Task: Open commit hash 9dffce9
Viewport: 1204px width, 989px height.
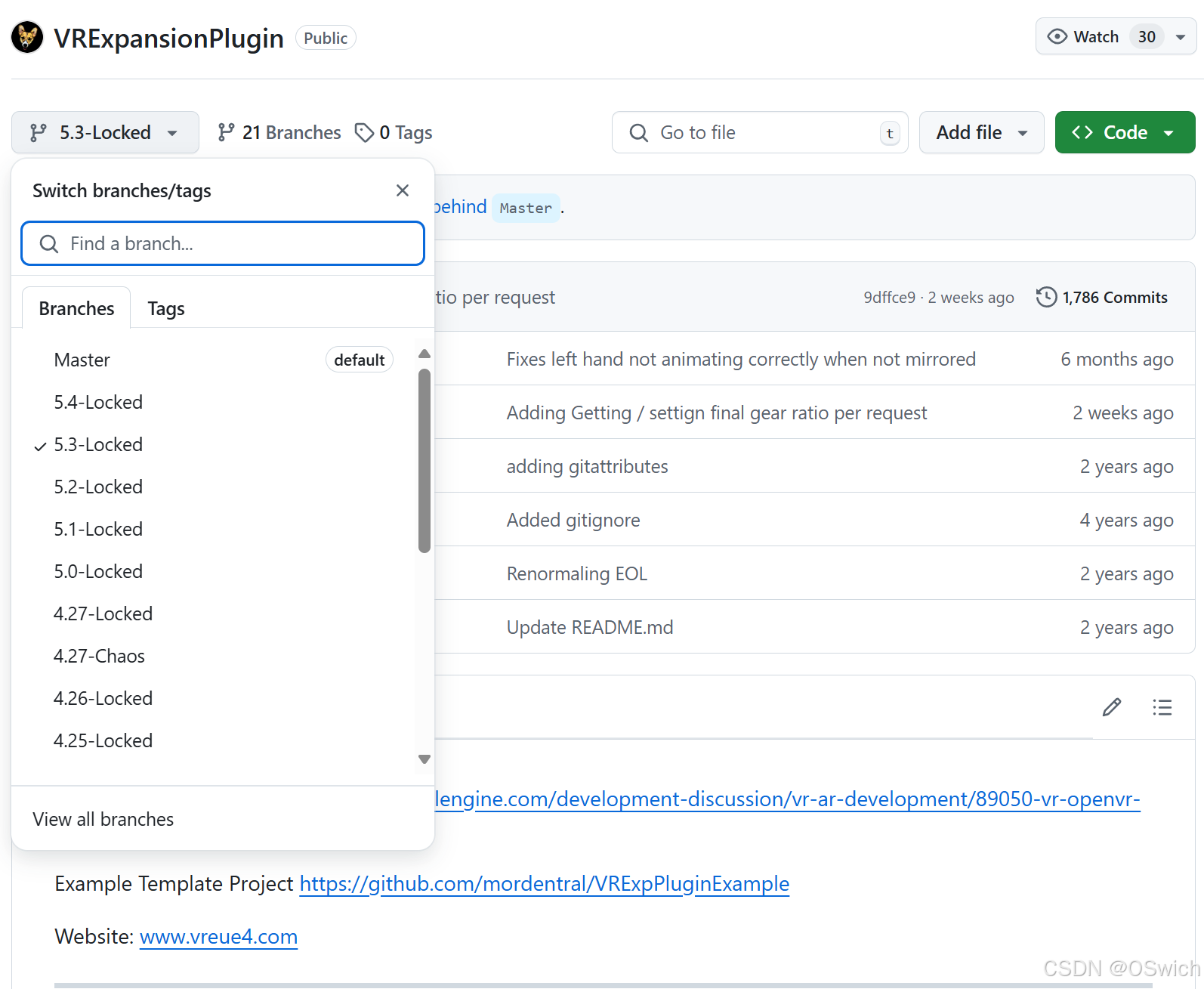Action: click(x=889, y=298)
